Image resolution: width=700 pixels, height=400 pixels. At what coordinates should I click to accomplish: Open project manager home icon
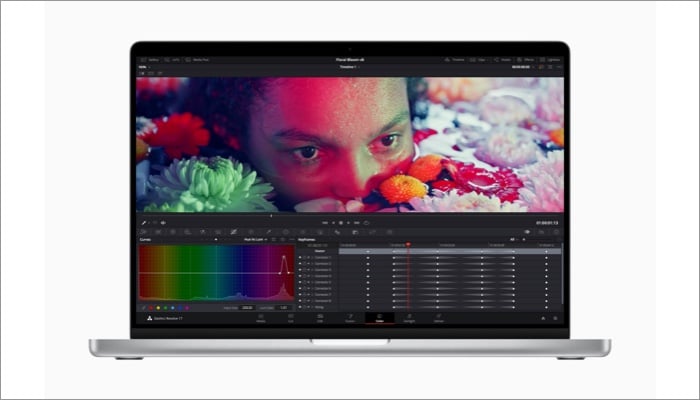[543, 318]
